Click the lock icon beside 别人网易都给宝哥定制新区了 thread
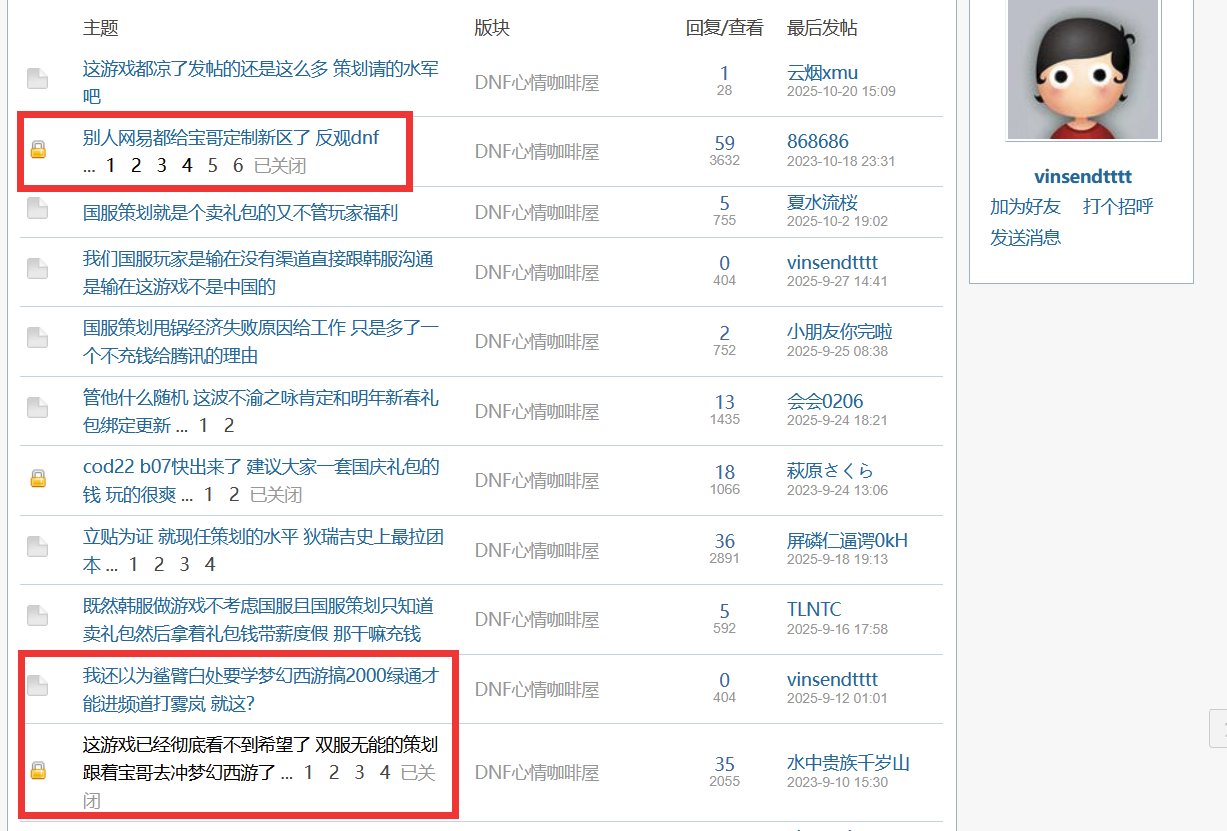Image resolution: width=1227 pixels, height=831 pixels. (x=37, y=150)
